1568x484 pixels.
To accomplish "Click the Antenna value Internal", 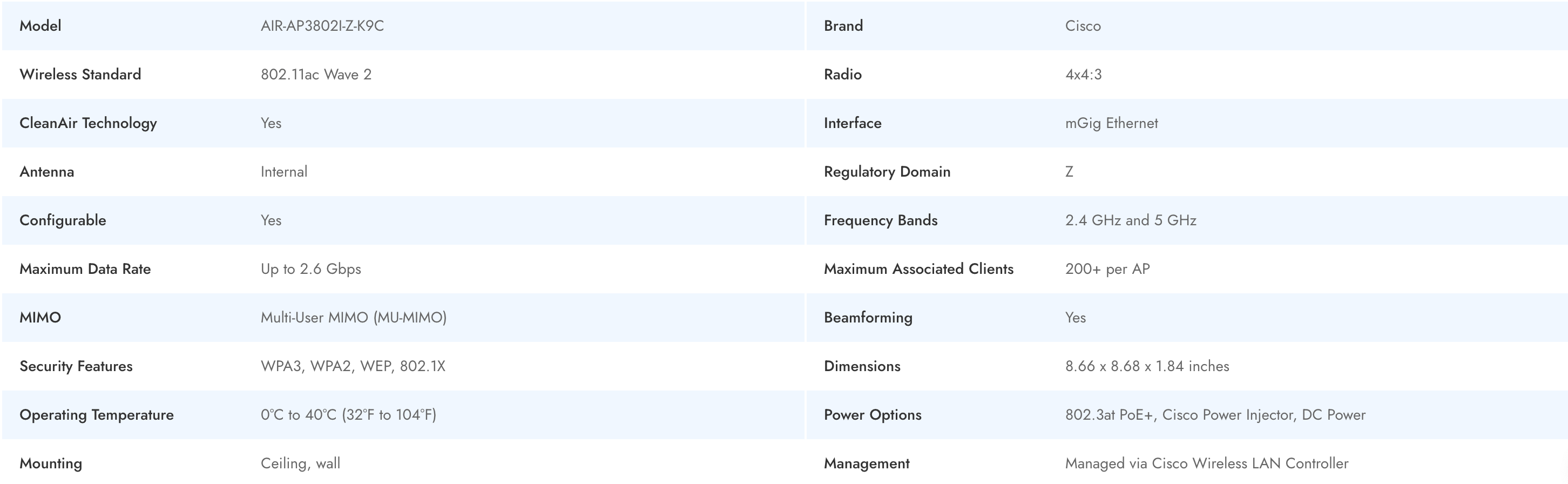I will (283, 172).
